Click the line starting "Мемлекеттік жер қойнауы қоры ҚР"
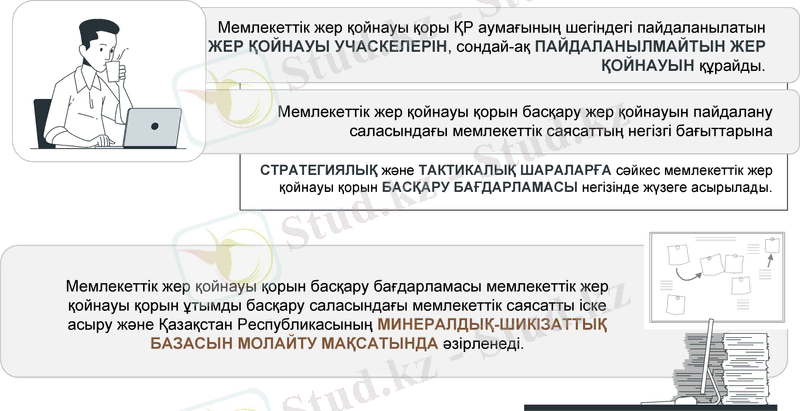The image size is (800, 411). [492, 27]
